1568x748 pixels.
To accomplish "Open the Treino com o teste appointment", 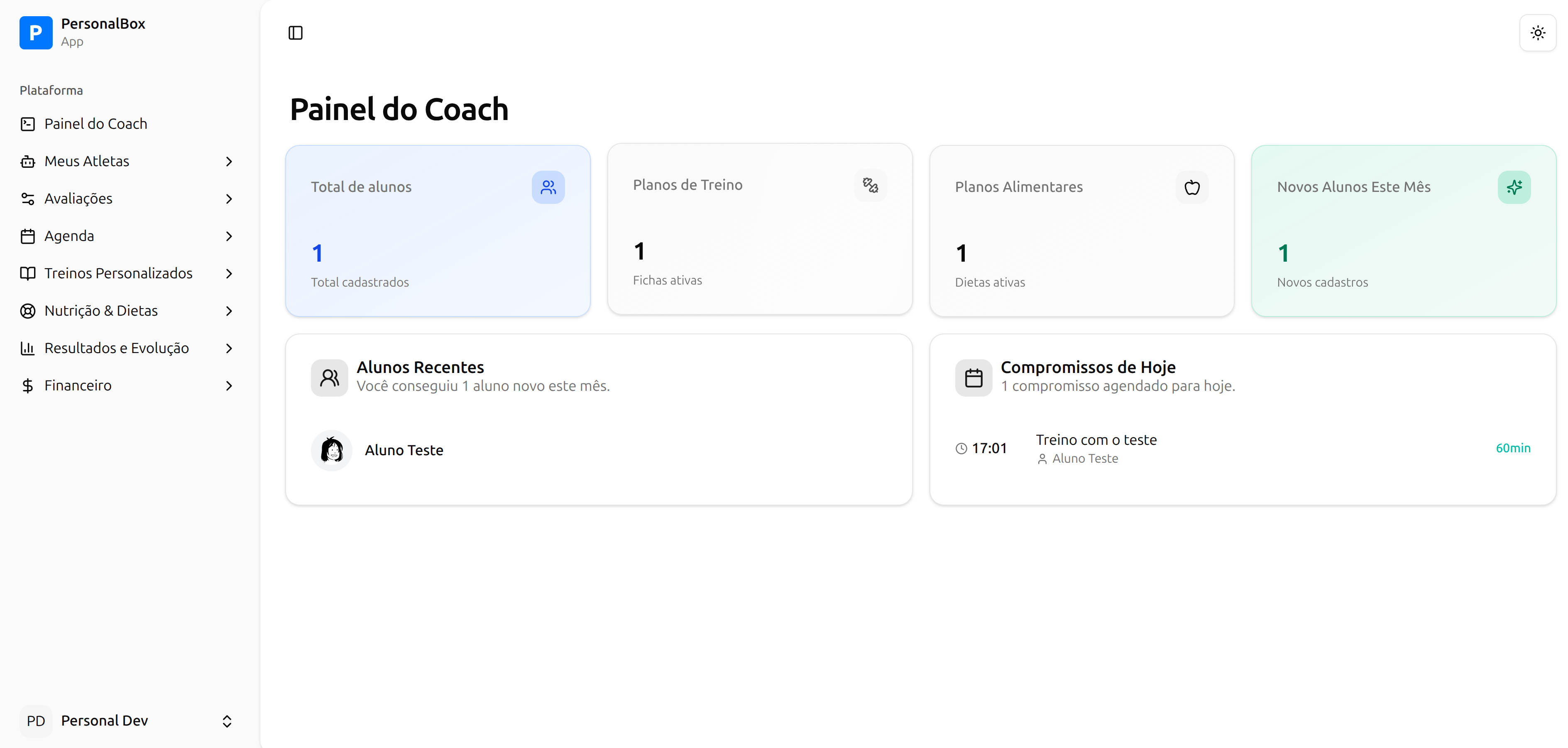I will (1096, 440).
